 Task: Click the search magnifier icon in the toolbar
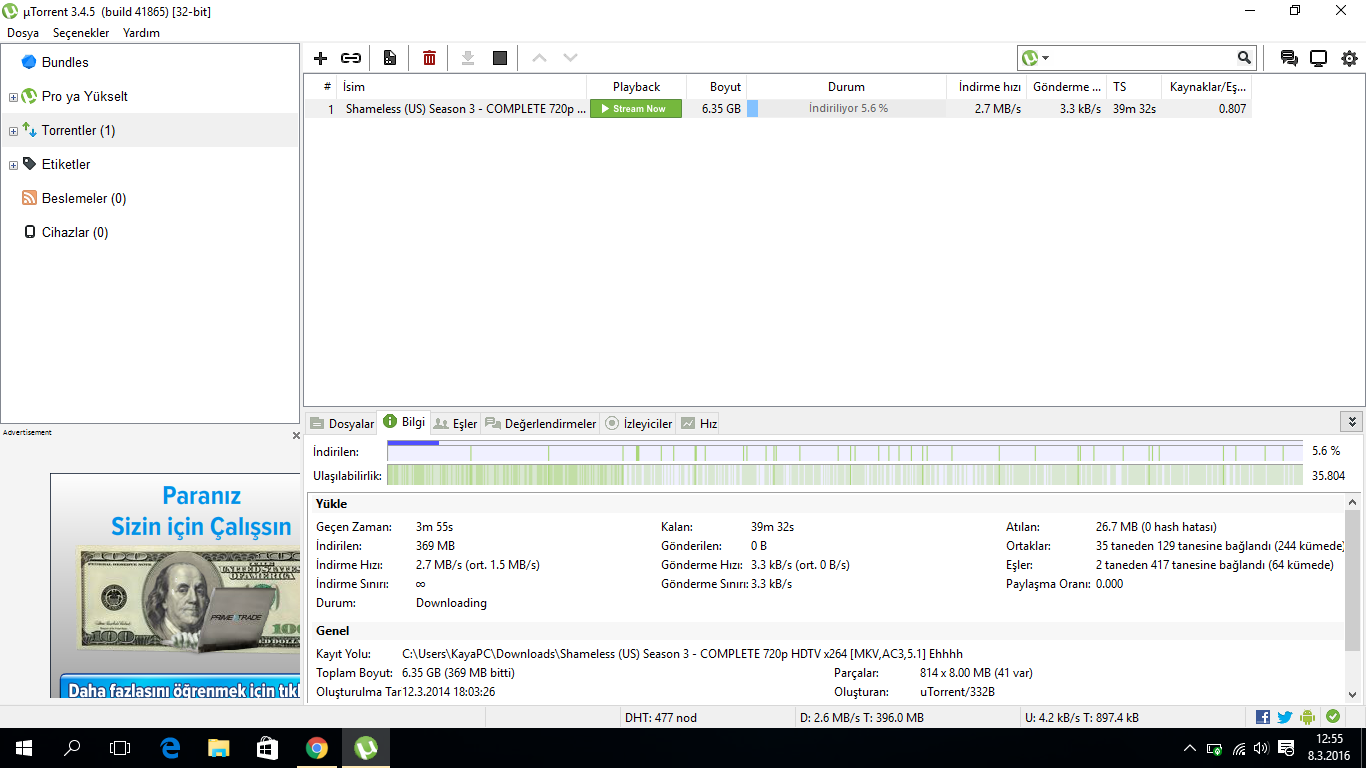point(1244,58)
